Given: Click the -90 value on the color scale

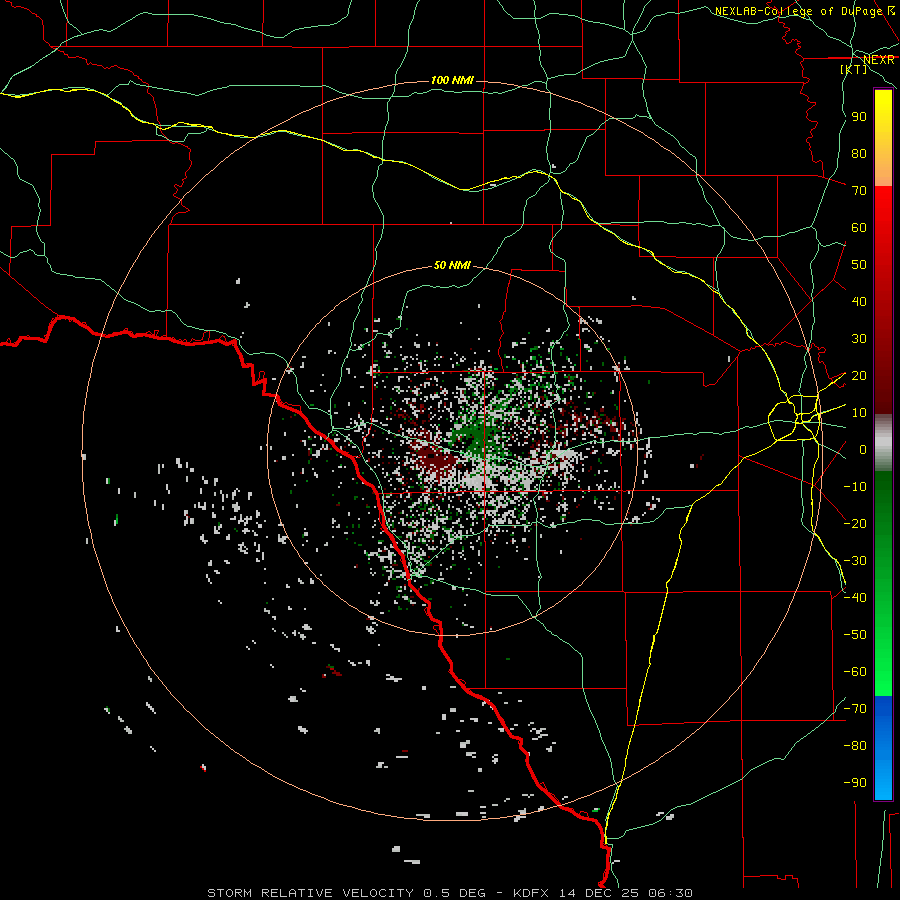Looking at the screenshot, I should [855, 783].
